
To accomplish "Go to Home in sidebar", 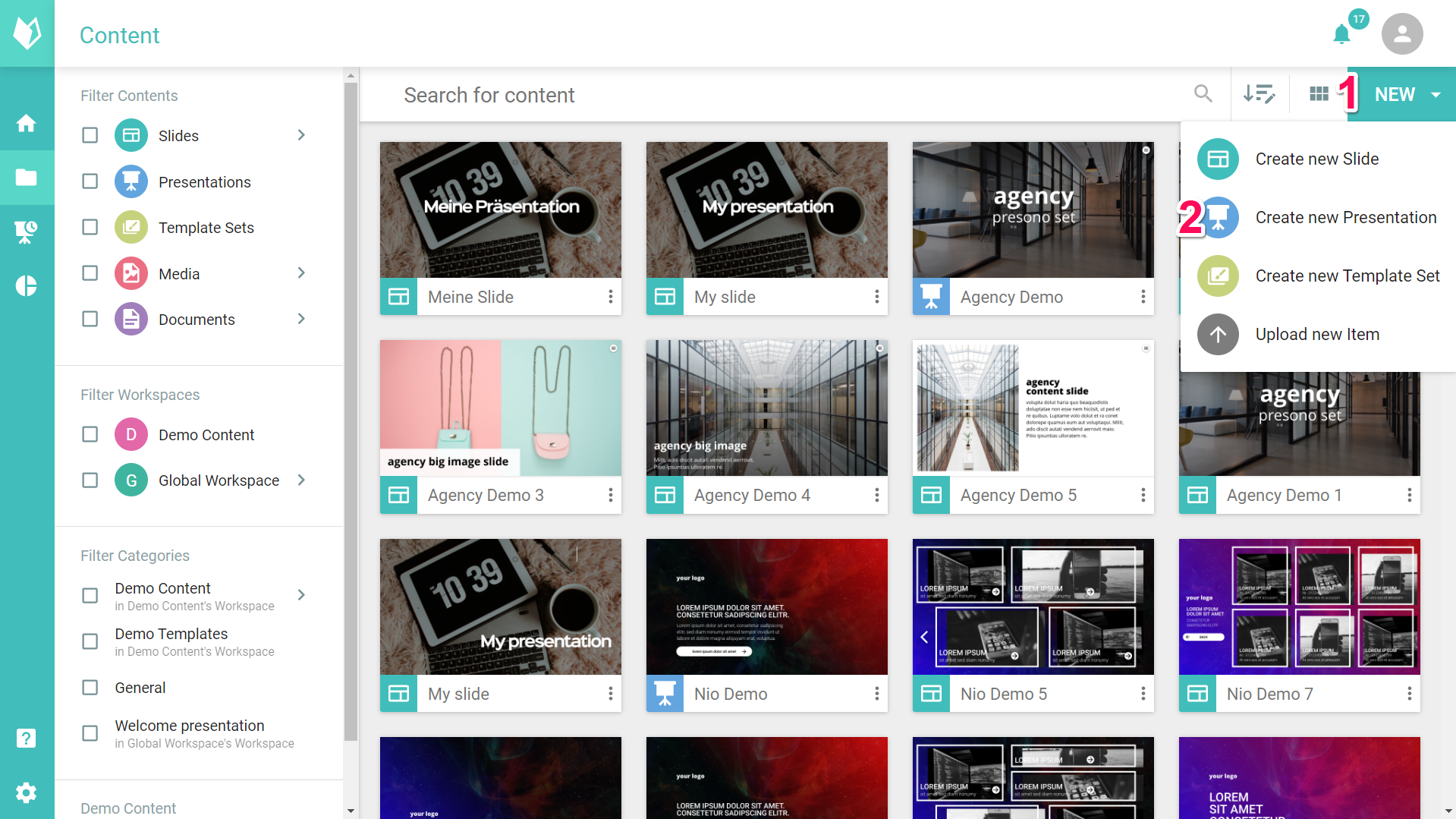I will pos(27,123).
